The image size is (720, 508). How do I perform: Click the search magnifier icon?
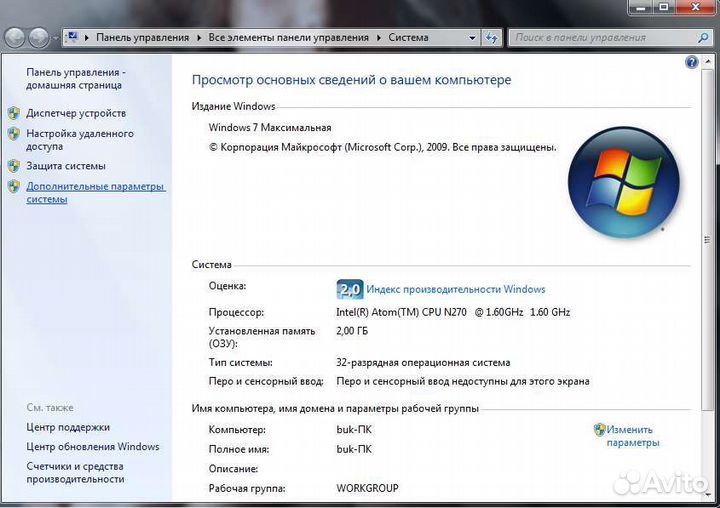[x=703, y=38]
